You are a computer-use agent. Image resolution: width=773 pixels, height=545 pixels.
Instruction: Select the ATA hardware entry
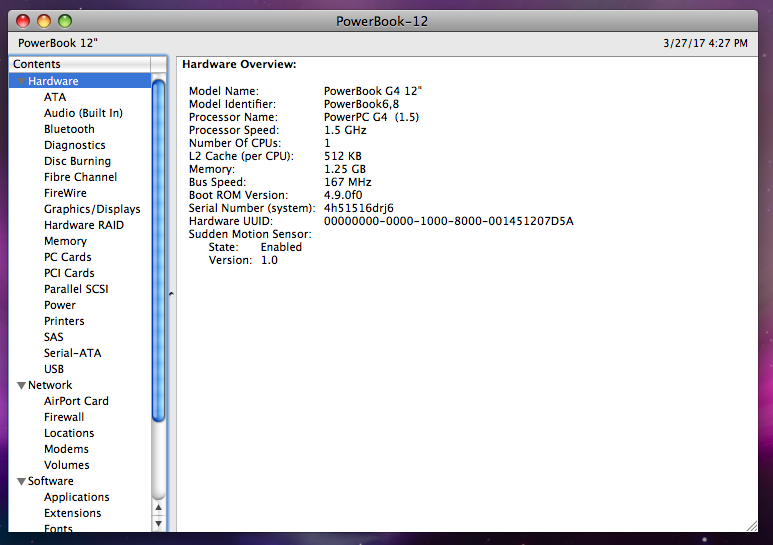click(x=55, y=97)
